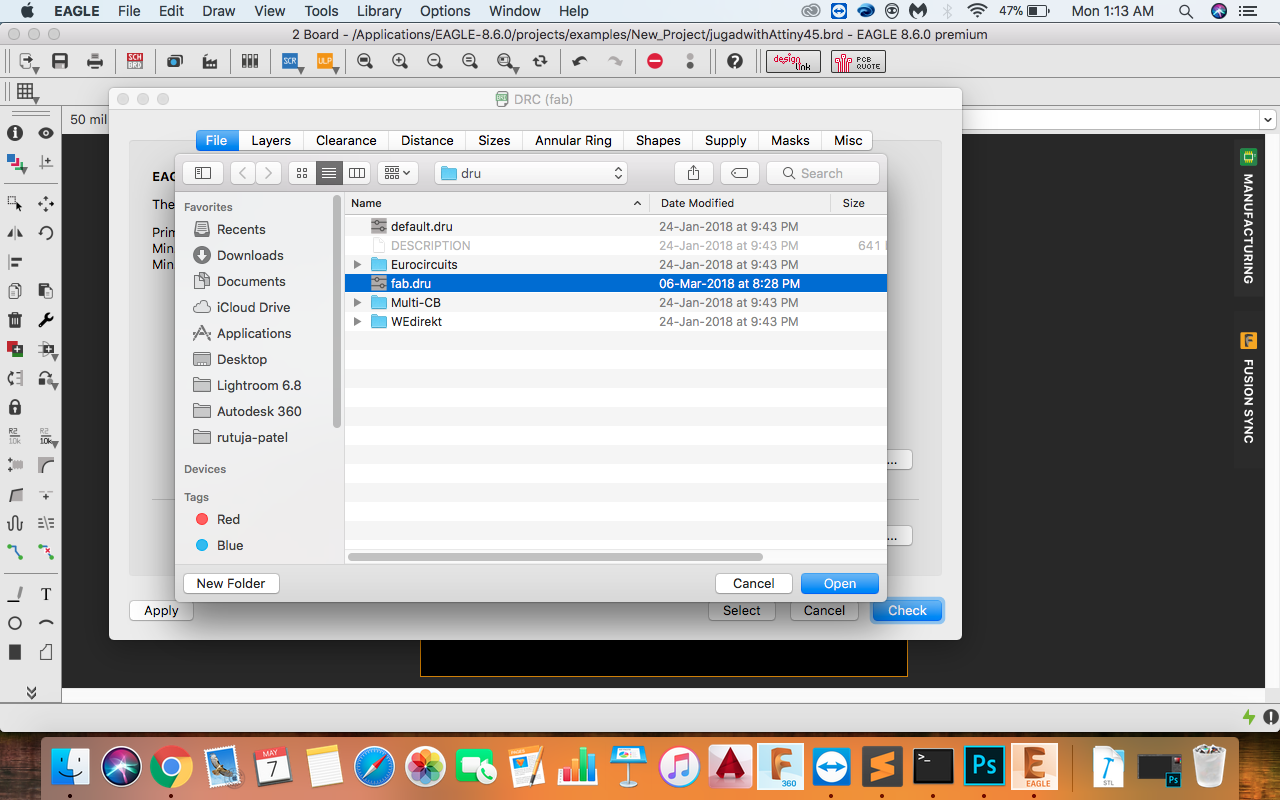Select the Rotate tool icon

(x=46, y=233)
